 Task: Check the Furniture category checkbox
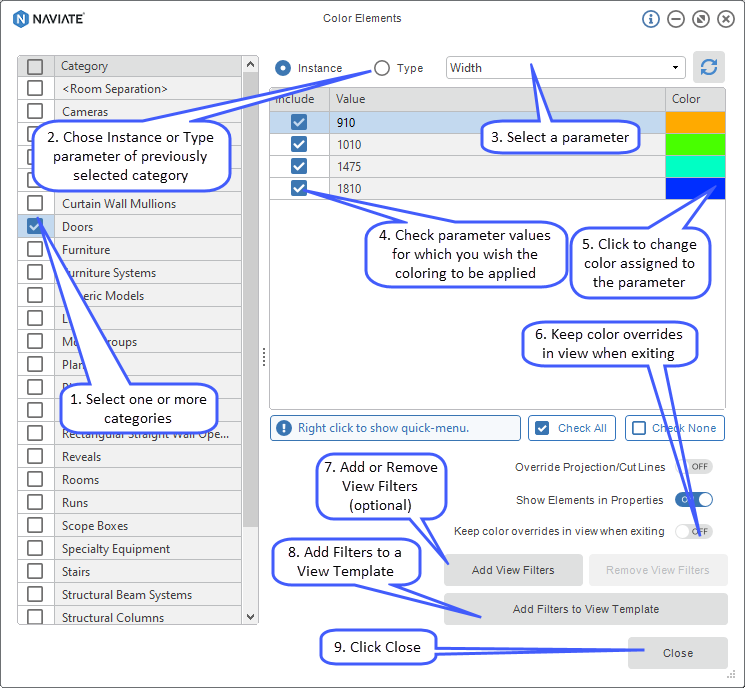point(35,248)
